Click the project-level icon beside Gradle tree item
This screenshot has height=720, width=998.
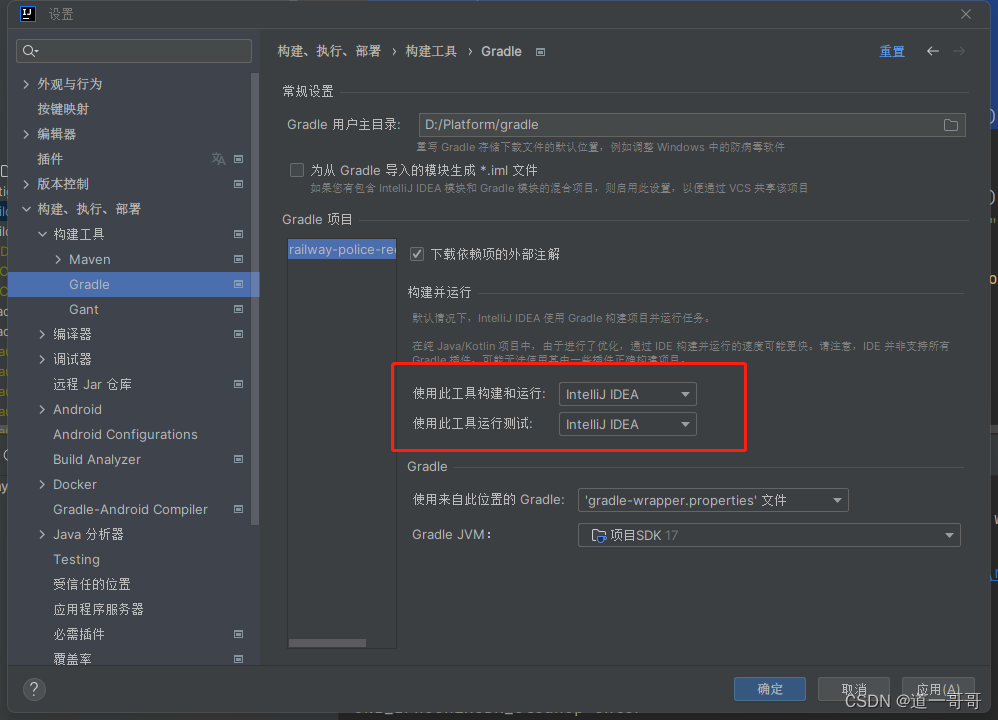pos(239,284)
